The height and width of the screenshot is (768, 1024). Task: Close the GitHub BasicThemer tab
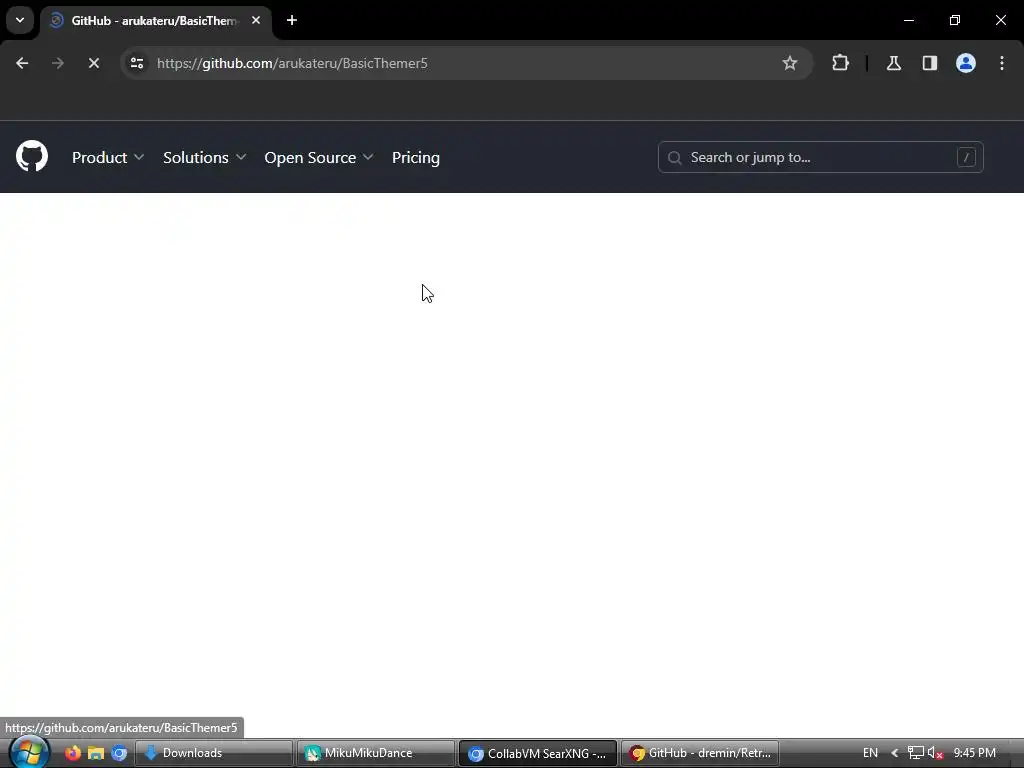256,20
